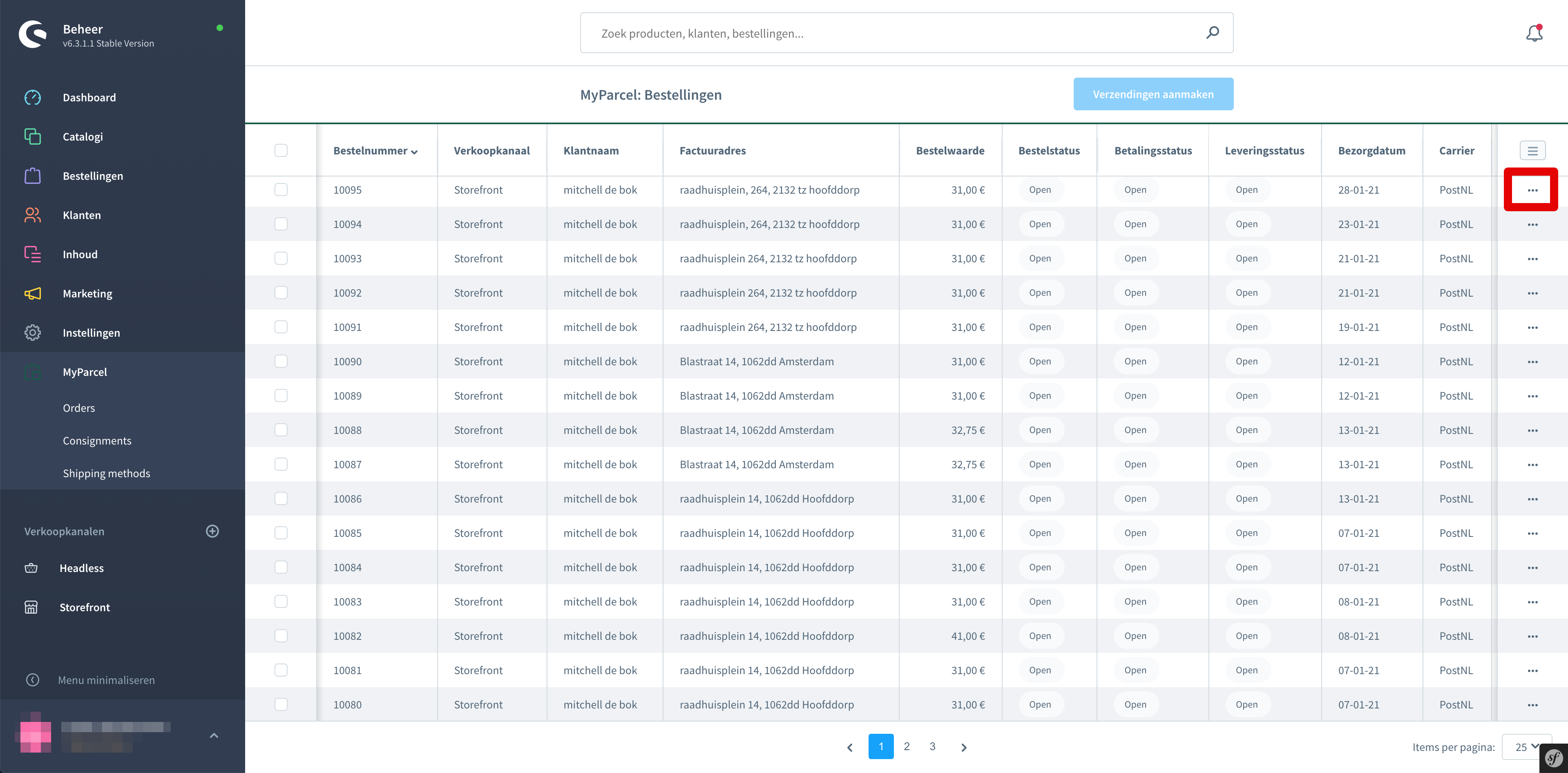The width and height of the screenshot is (1568, 773).
Task: Open Marketing using the megaphone icon
Action: click(32, 293)
